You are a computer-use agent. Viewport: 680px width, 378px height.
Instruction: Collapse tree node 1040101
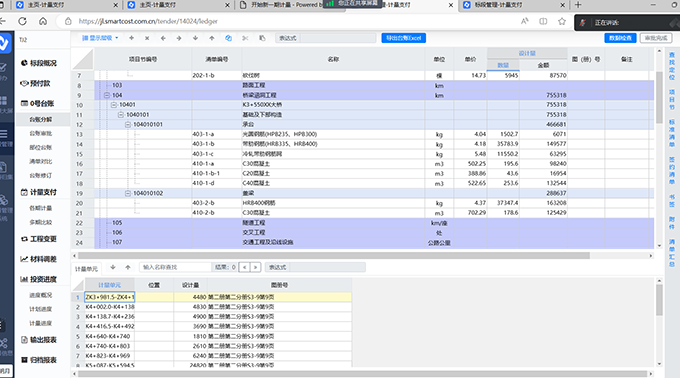(x=121, y=115)
